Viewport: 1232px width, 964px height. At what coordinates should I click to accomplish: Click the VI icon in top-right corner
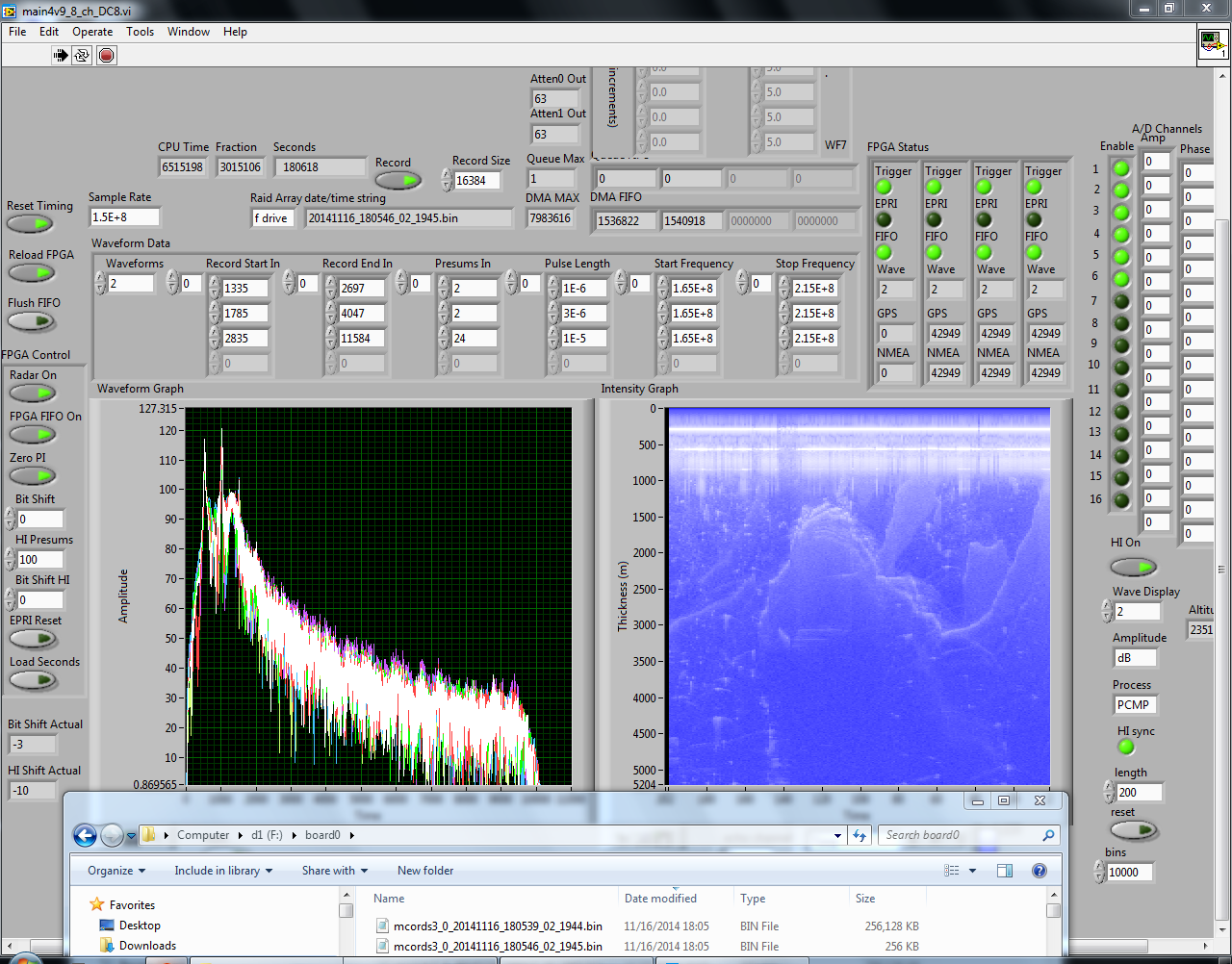[x=1212, y=44]
